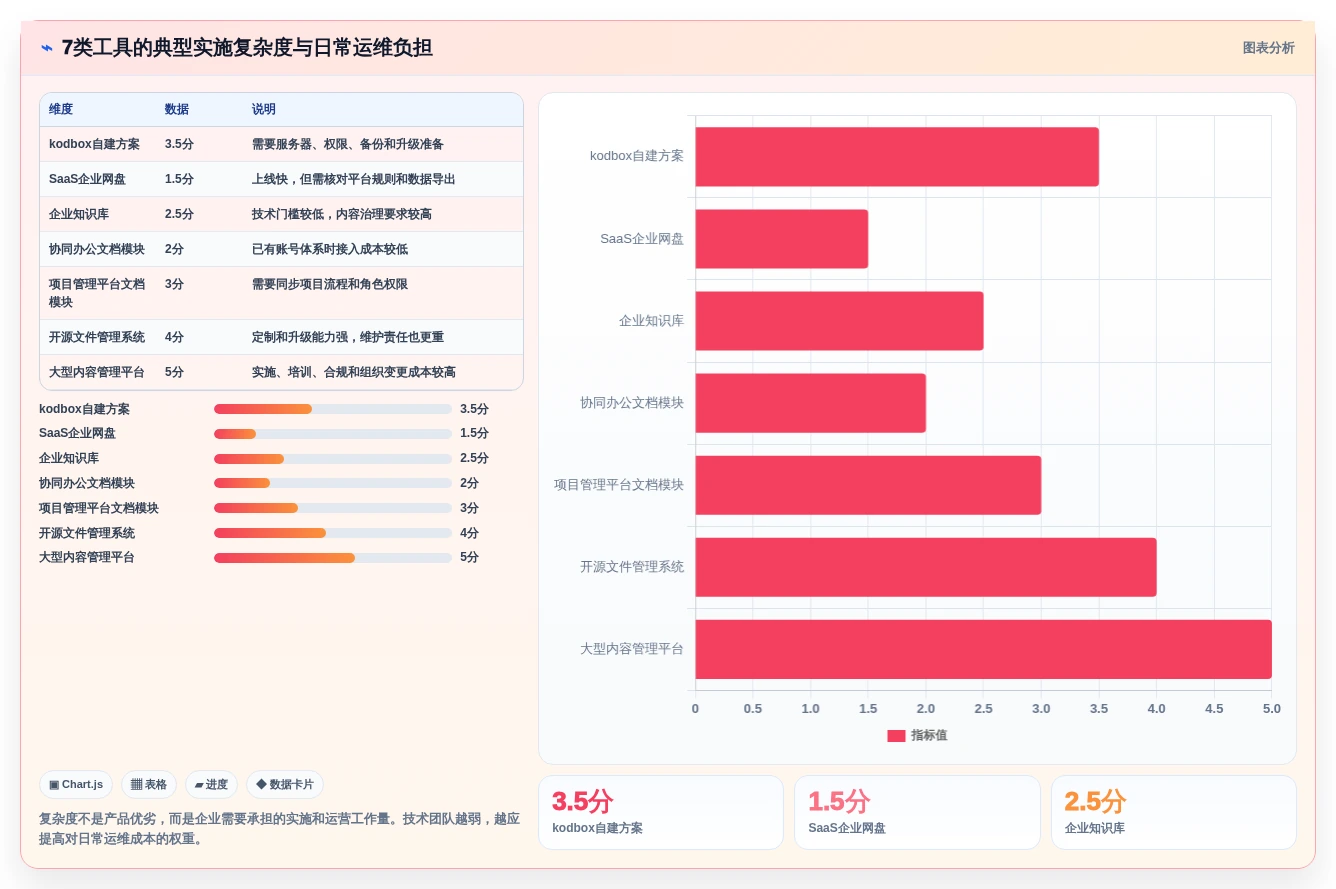Open the 3.5分 kodbox自建方案 data card
The width and height of the screenshot is (1336, 889).
tap(661, 813)
